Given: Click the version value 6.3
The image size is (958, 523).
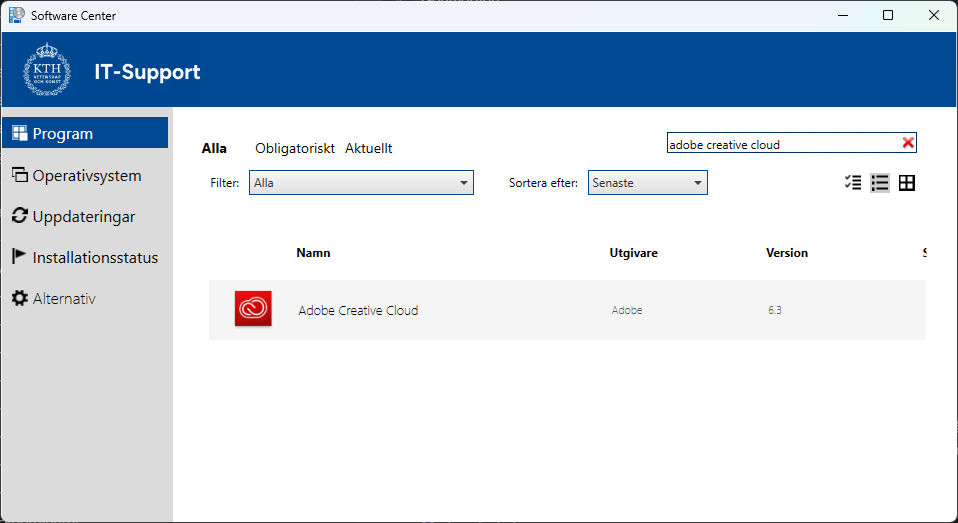Looking at the screenshot, I should [x=775, y=310].
